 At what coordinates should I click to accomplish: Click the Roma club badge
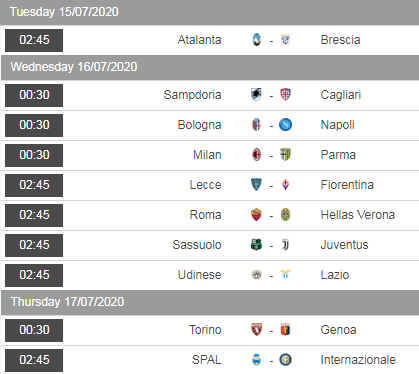coord(256,215)
